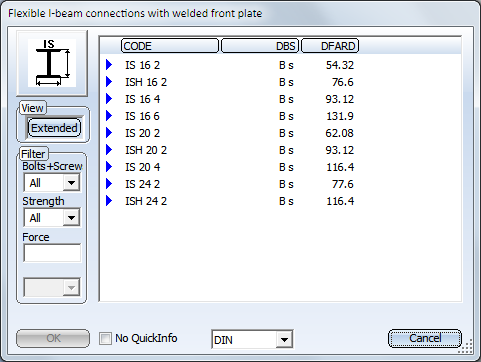
Task: Click the blue arrow beside IS 24 2
Action: [109, 184]
